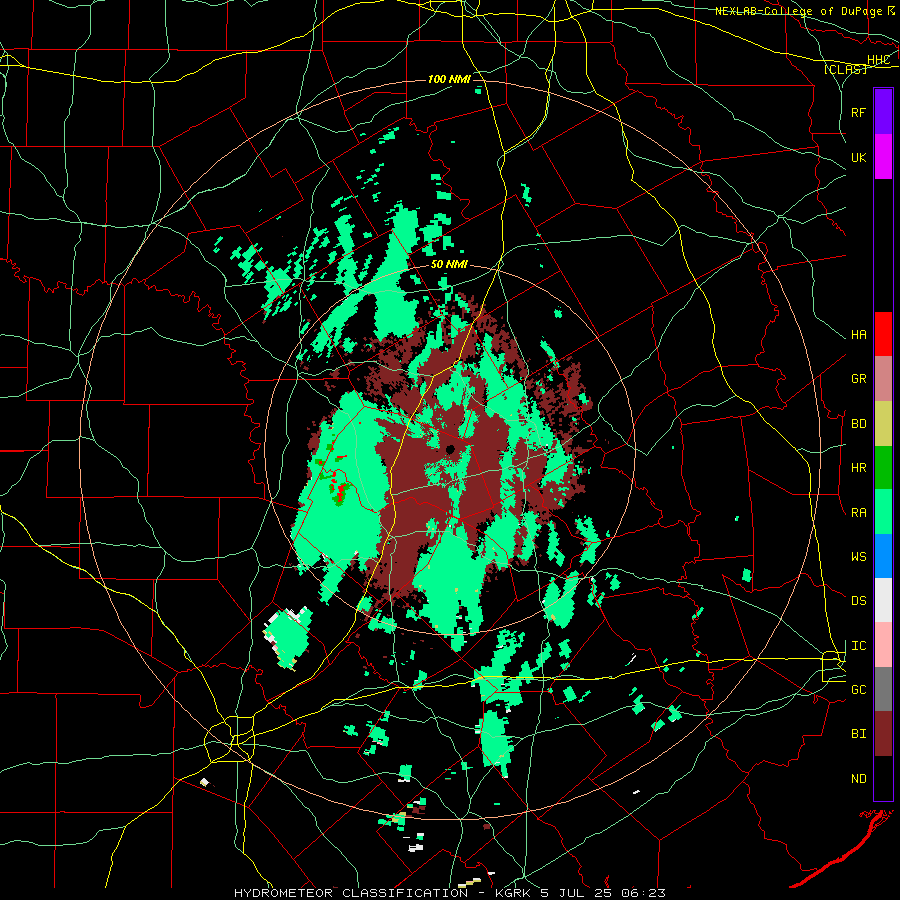The width and height of the screenshot is (900, 900).
Task: Click the RF legend label
Action: click(858, 112)
